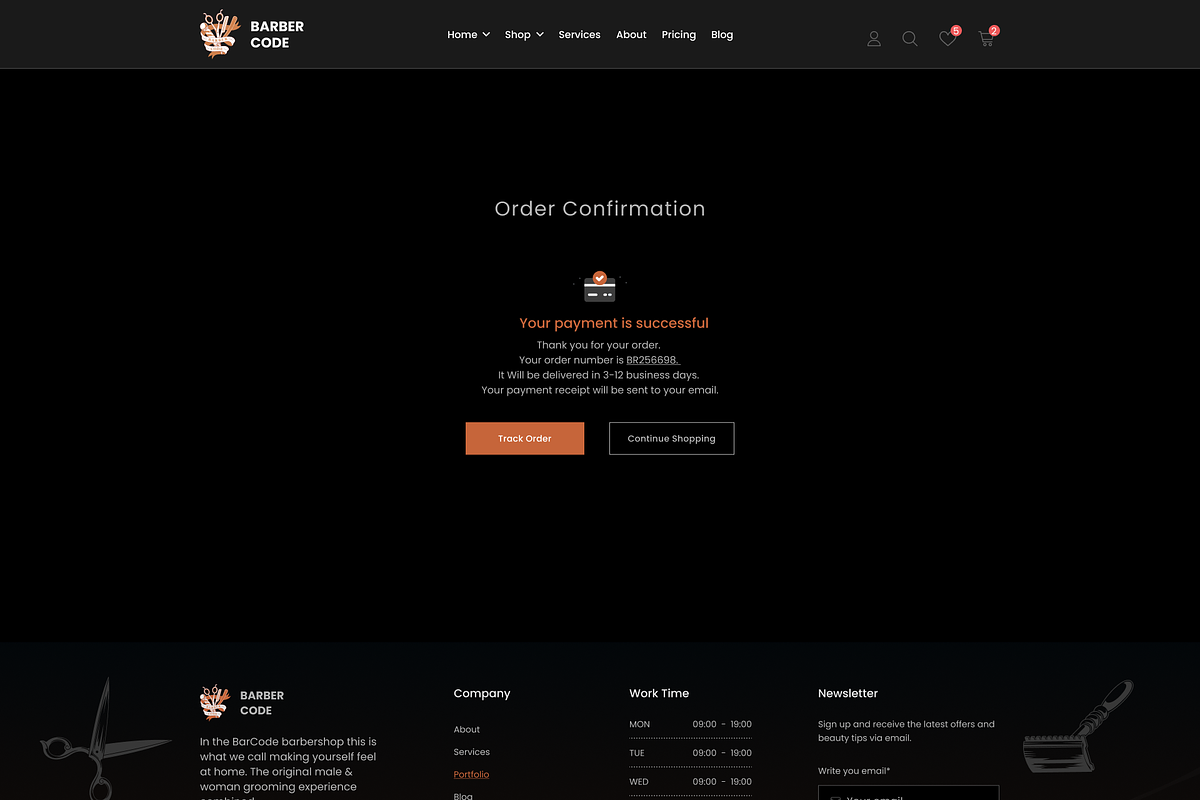Click the Barber Code logo in header
1200x800 pixels.
tap(252, 35)
